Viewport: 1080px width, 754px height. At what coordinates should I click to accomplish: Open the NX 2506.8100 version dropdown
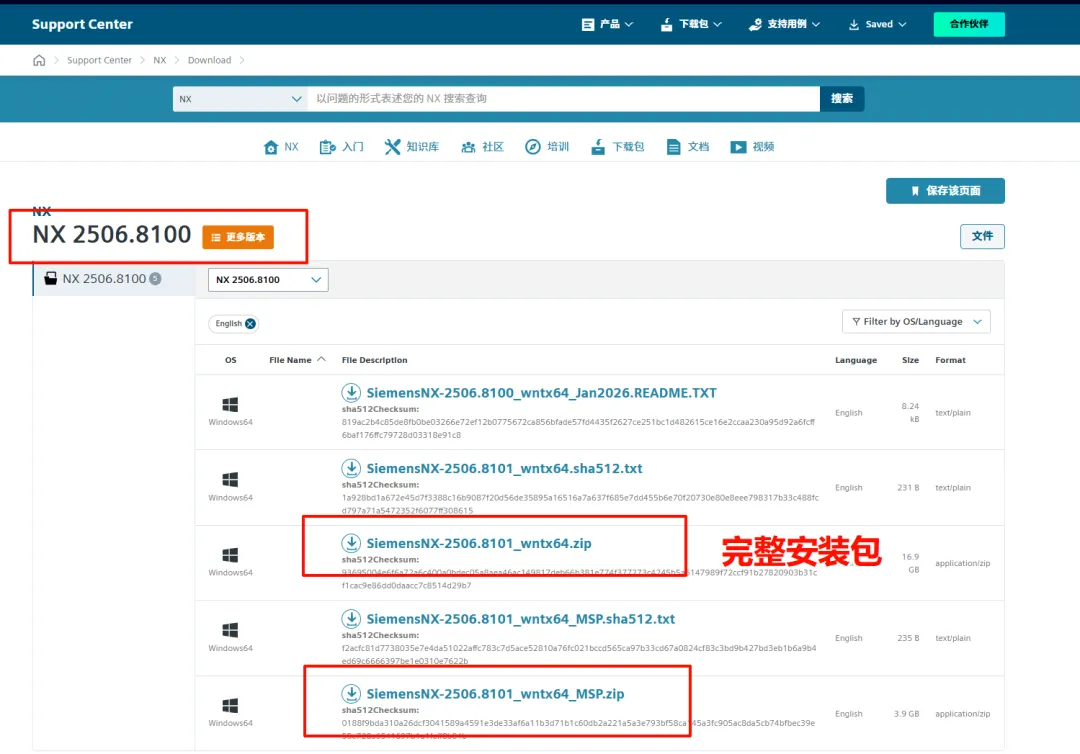pos(268,280)
